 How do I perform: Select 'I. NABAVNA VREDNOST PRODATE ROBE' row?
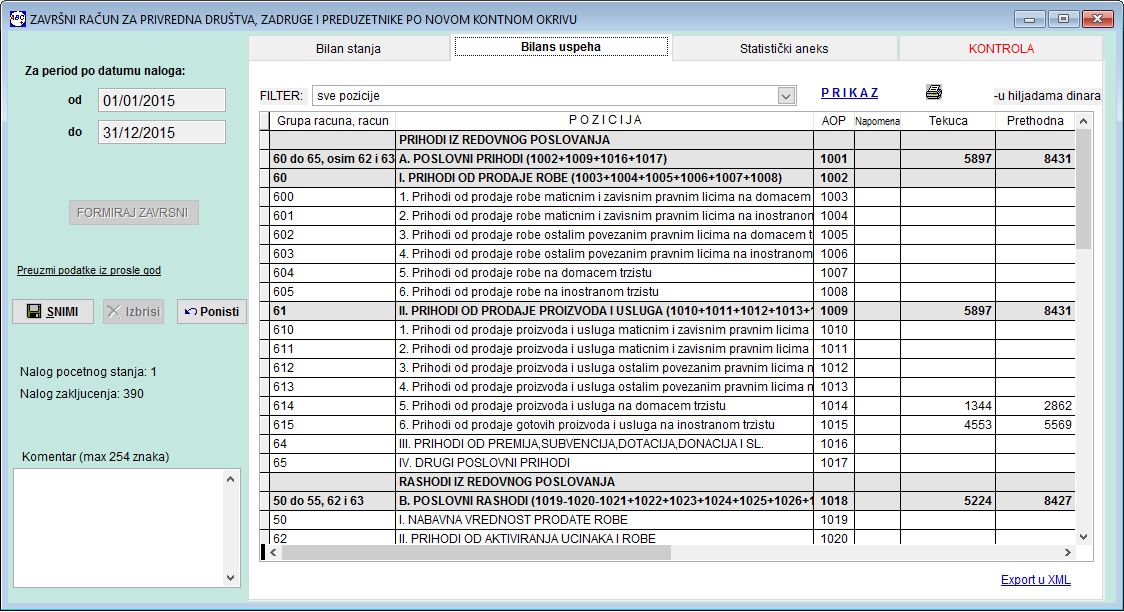tap(604, 520)
